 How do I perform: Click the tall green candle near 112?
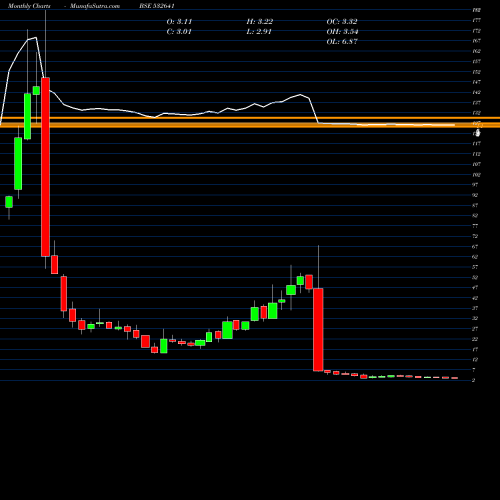click(x=18, y=163)
